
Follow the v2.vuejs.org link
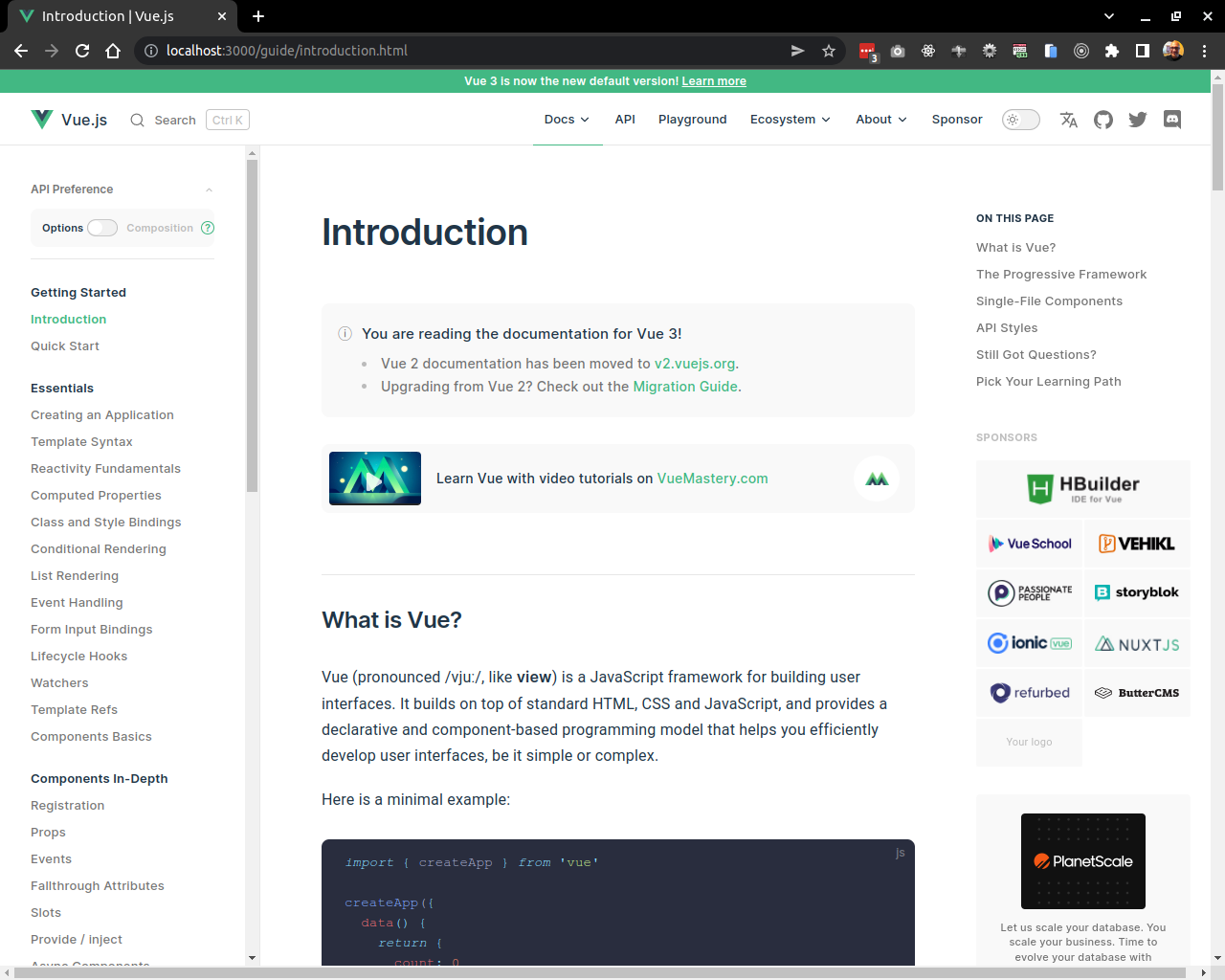(695, 364)
